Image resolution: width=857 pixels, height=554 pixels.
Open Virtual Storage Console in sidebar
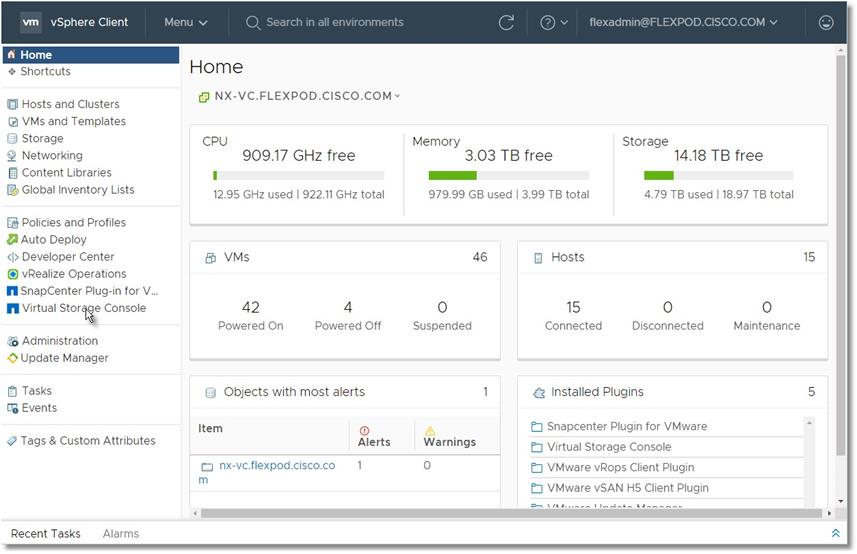pos(84,308)
